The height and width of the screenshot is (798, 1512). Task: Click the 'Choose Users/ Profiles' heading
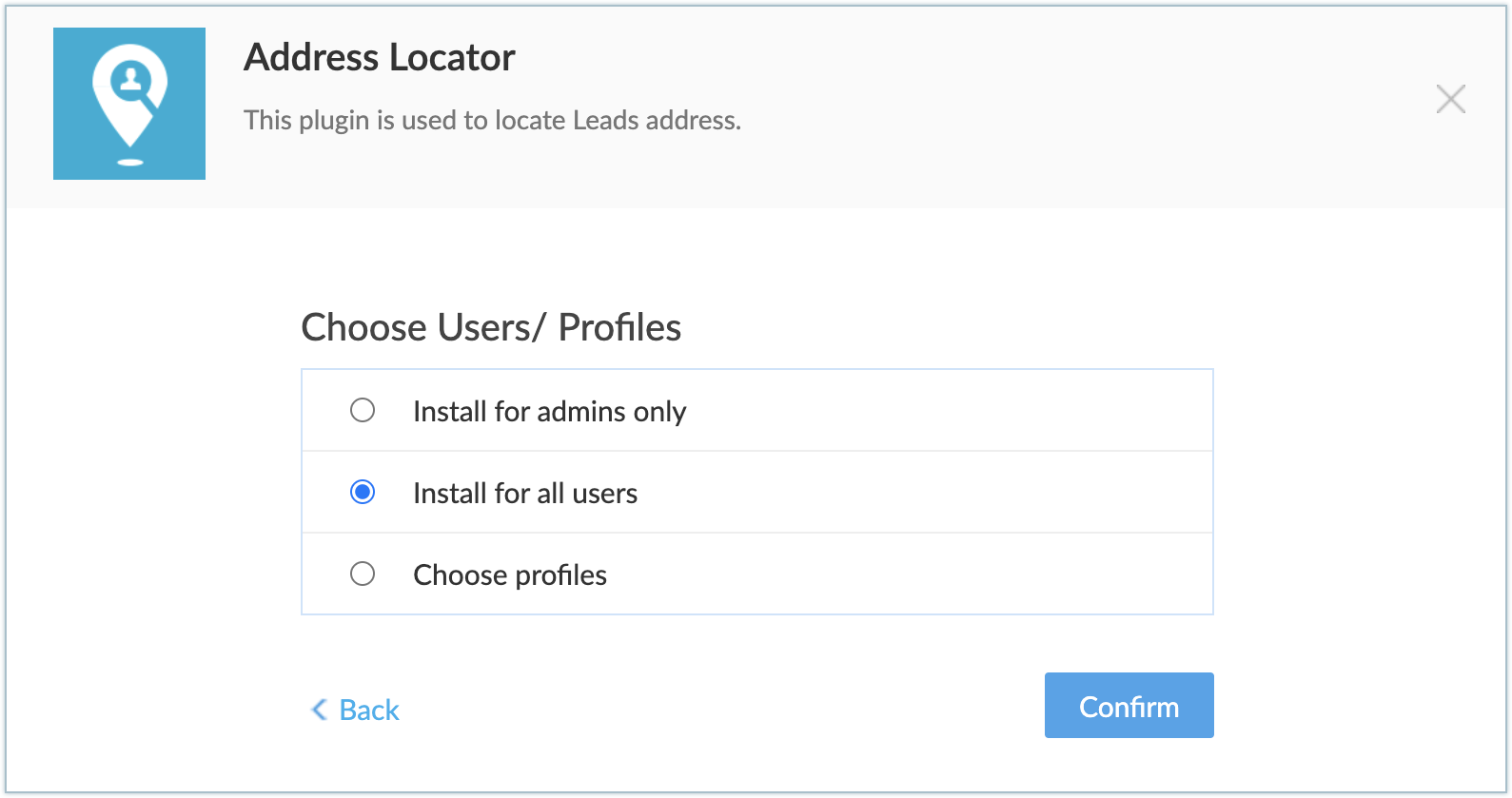pos(491,328)
